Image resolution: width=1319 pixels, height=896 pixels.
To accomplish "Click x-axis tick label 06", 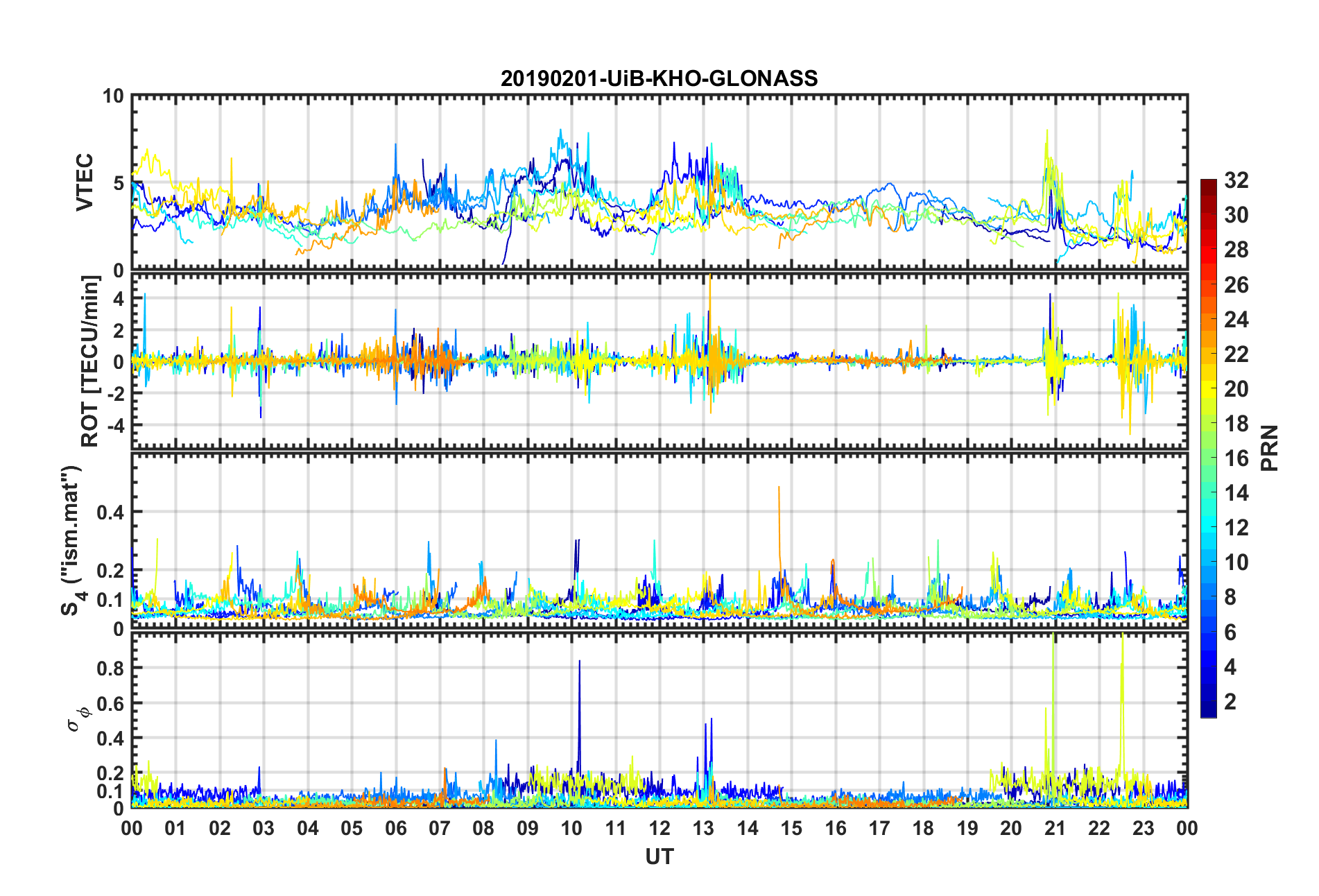I will coord(396,828).
